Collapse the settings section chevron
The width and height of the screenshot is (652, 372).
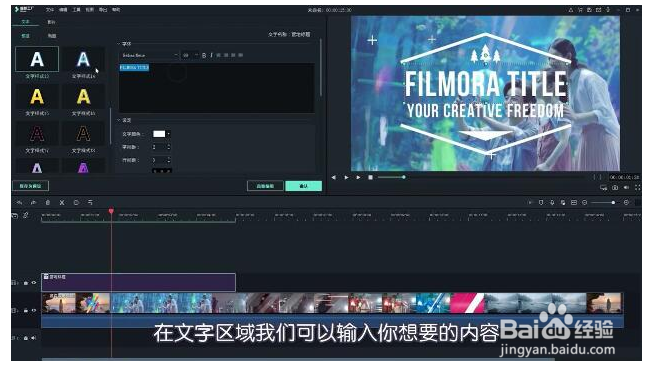119,120
